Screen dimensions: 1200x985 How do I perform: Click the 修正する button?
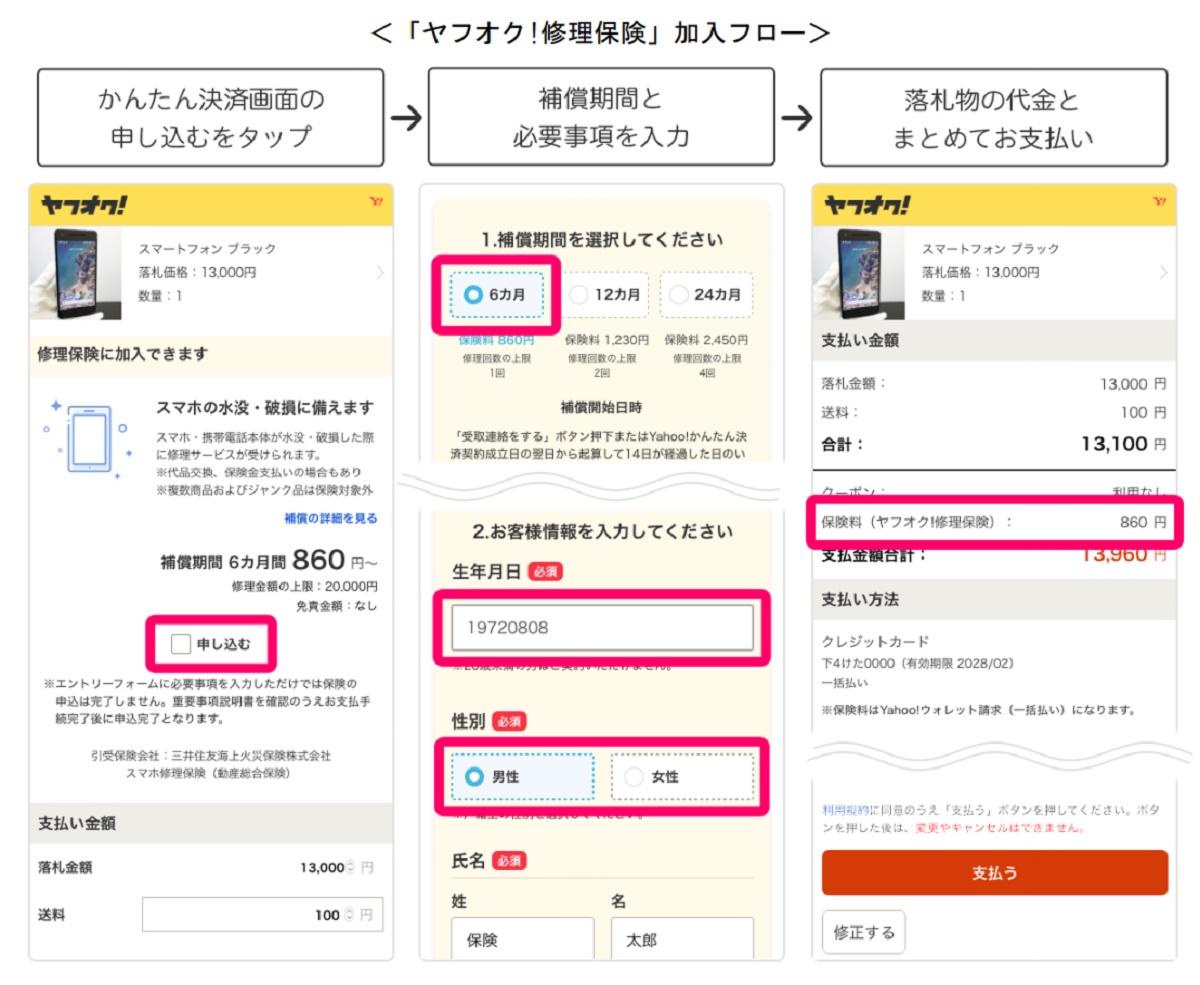tap(864, 933)
